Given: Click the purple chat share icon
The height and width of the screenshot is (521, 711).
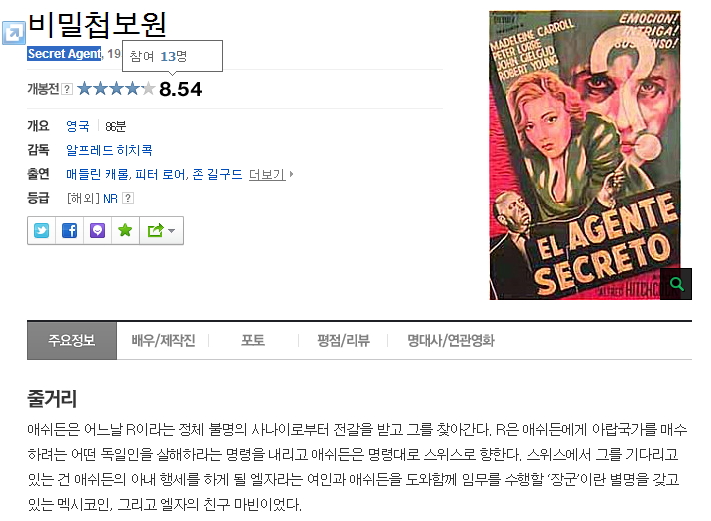Looking at the screenshot, I should 97,230.
